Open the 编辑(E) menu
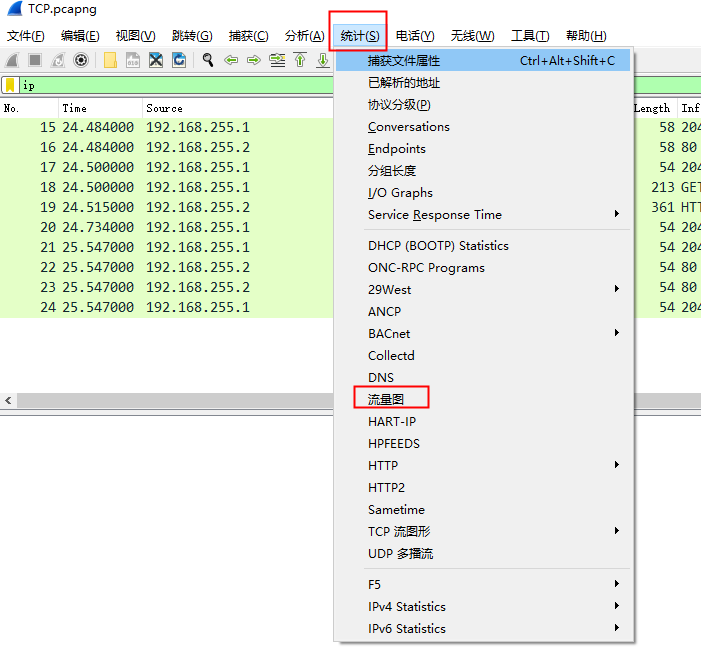The width and height of the screenshot is (701, 663). coord(80,35)
